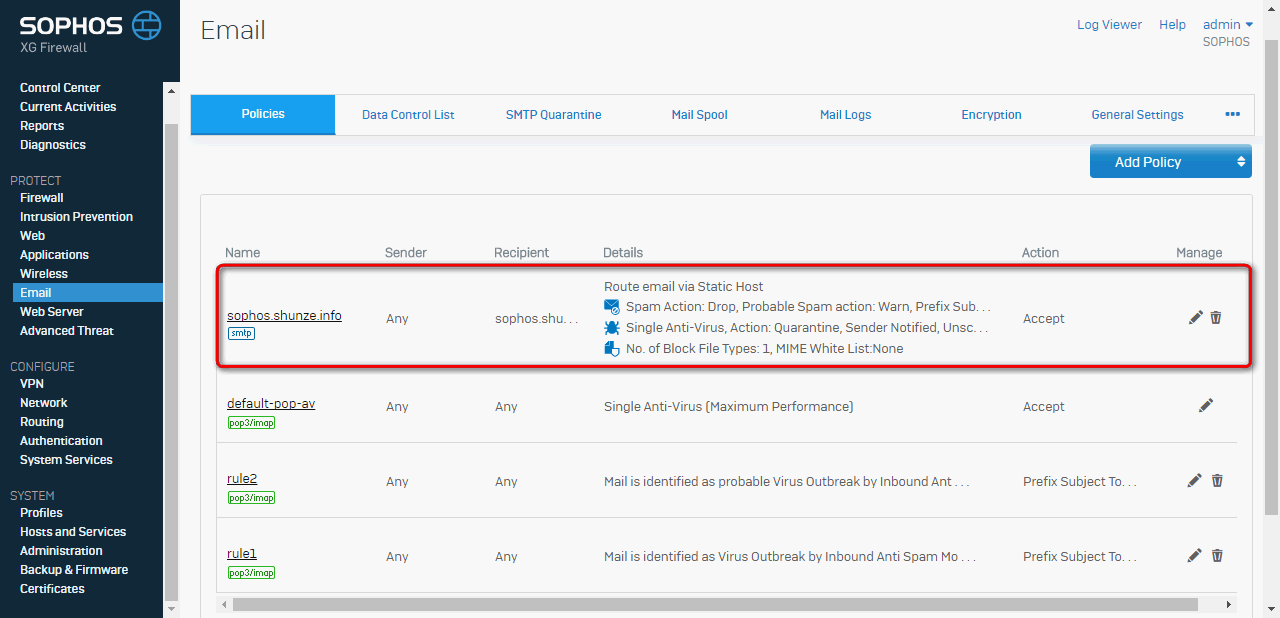Open Intrusion Prevention in sidebar
This screenshot has width=1280, height=618.
pyautogui.click(x=76, y=217)
